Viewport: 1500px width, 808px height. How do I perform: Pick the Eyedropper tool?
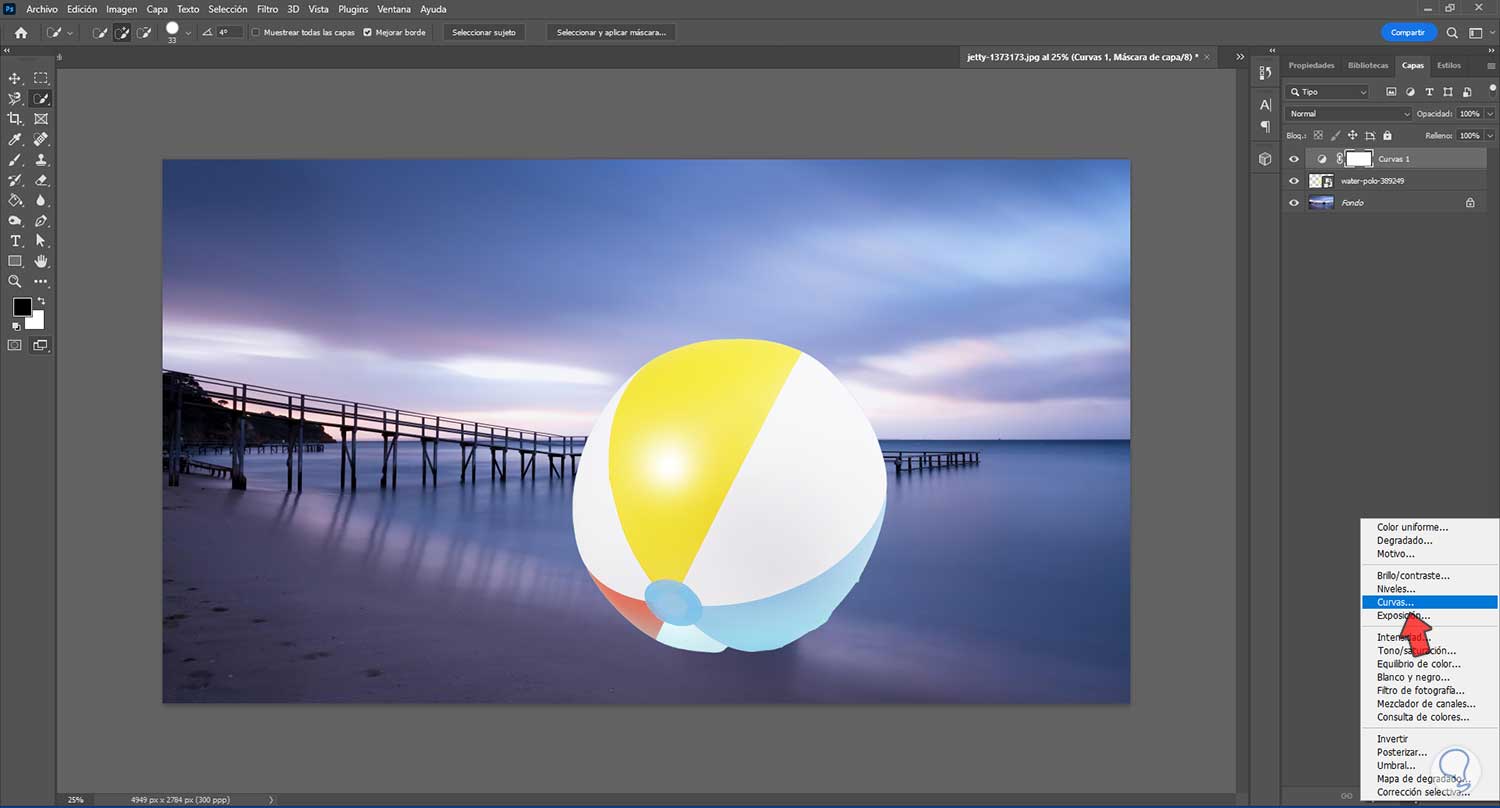tap(15, 139)
